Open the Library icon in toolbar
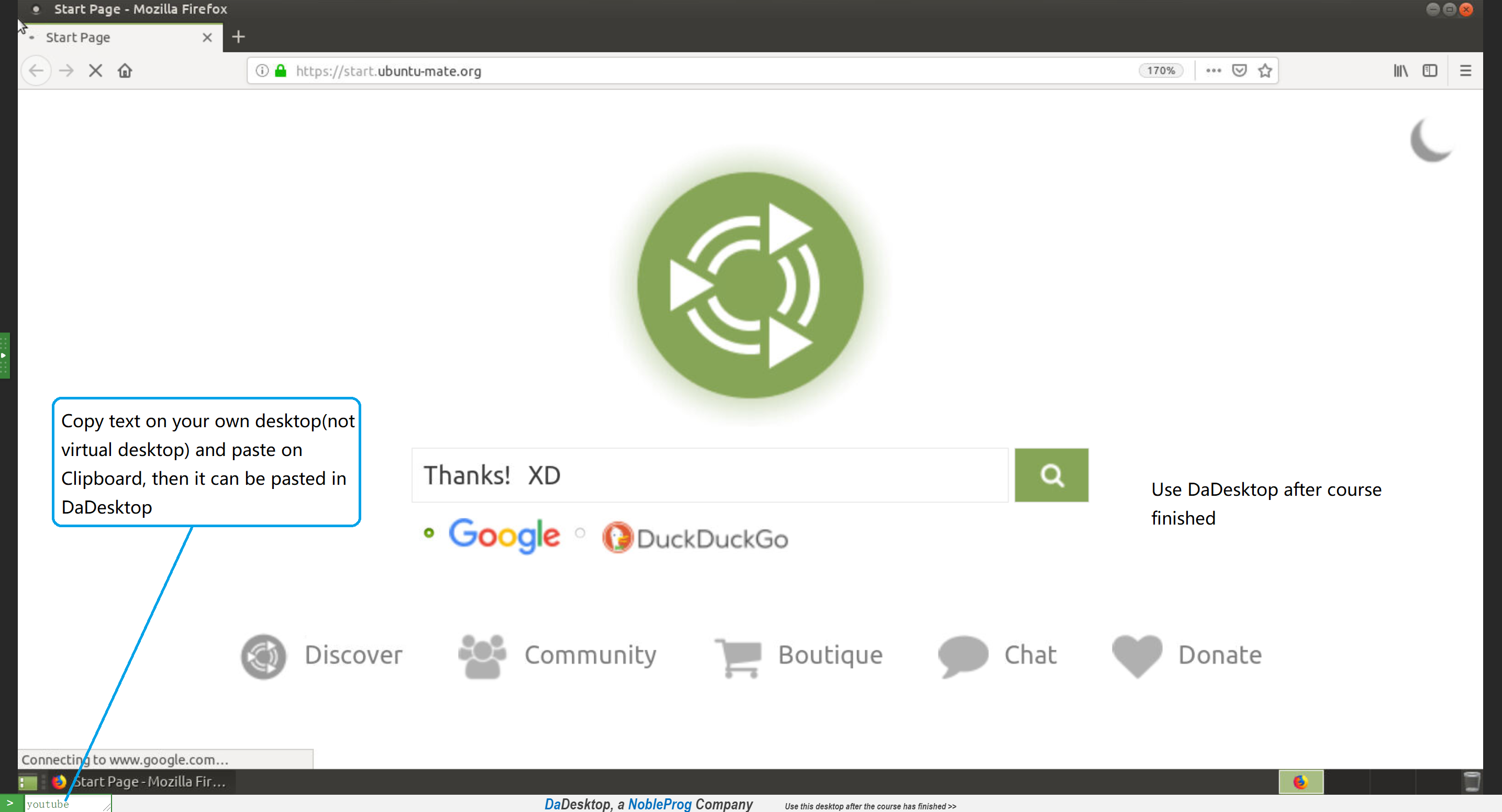 1400,71
